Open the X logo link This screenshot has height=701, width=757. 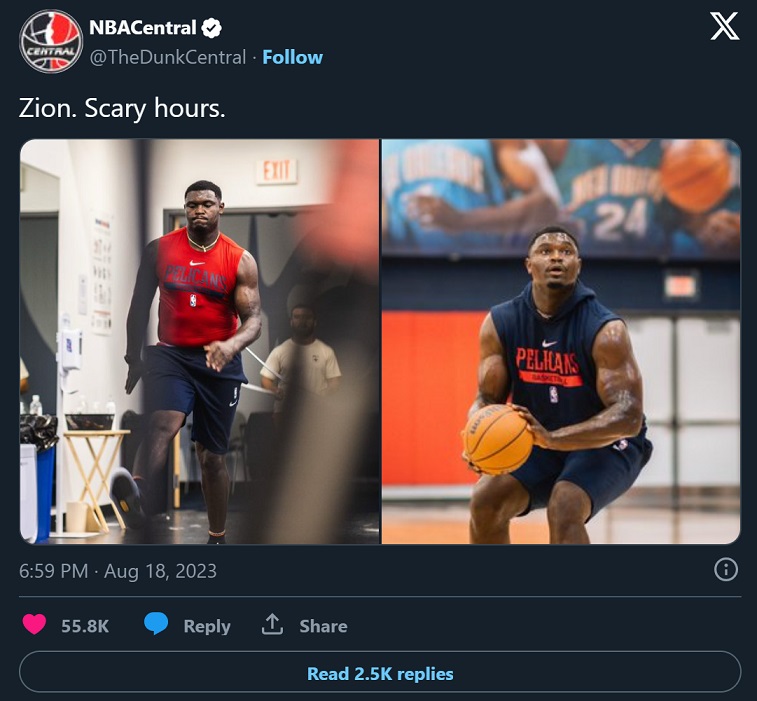pos(724,27)
